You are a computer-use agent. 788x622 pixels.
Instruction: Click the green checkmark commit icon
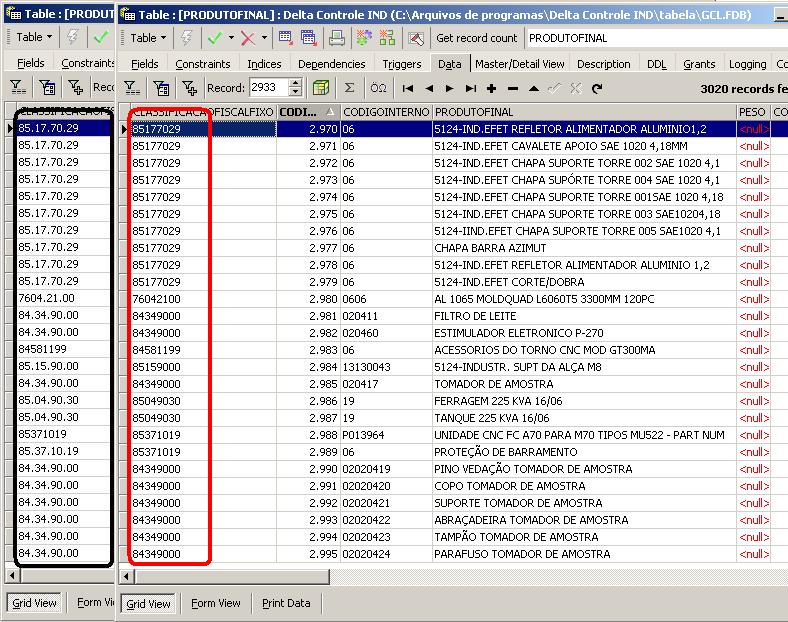coord(214,38)
